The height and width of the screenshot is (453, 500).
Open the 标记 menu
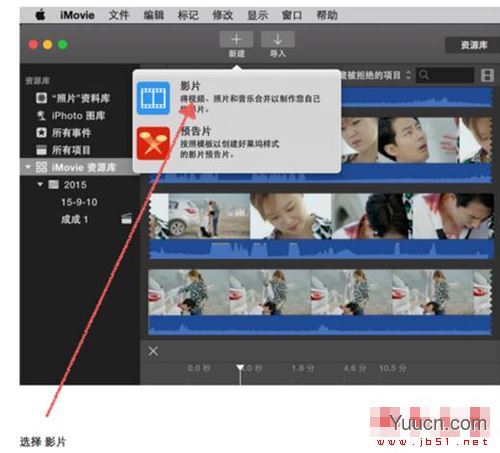(x=188, y=15)
